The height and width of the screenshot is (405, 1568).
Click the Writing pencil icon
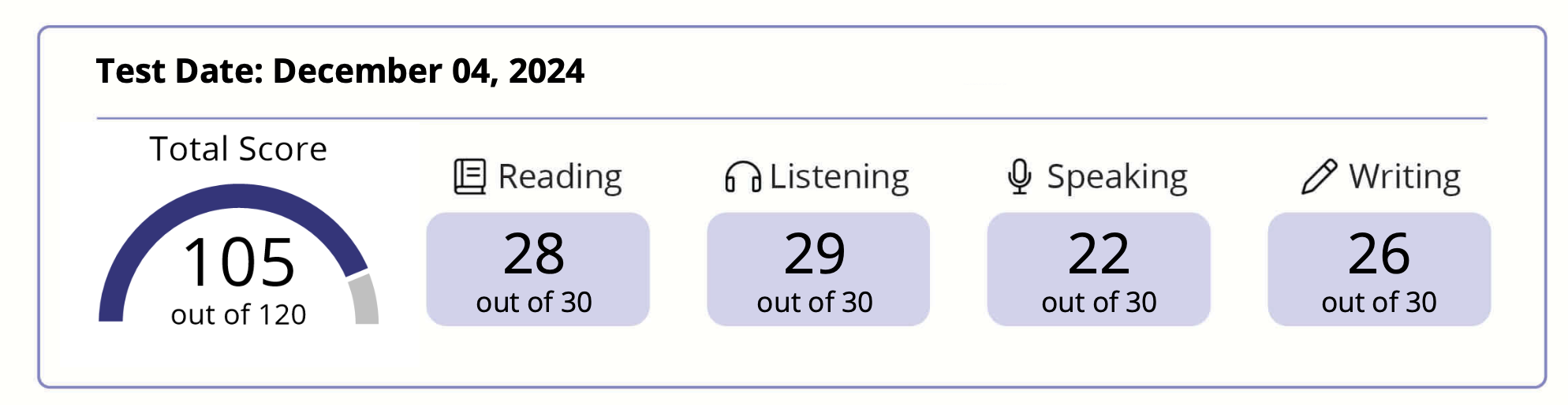tap(1319, 176)
